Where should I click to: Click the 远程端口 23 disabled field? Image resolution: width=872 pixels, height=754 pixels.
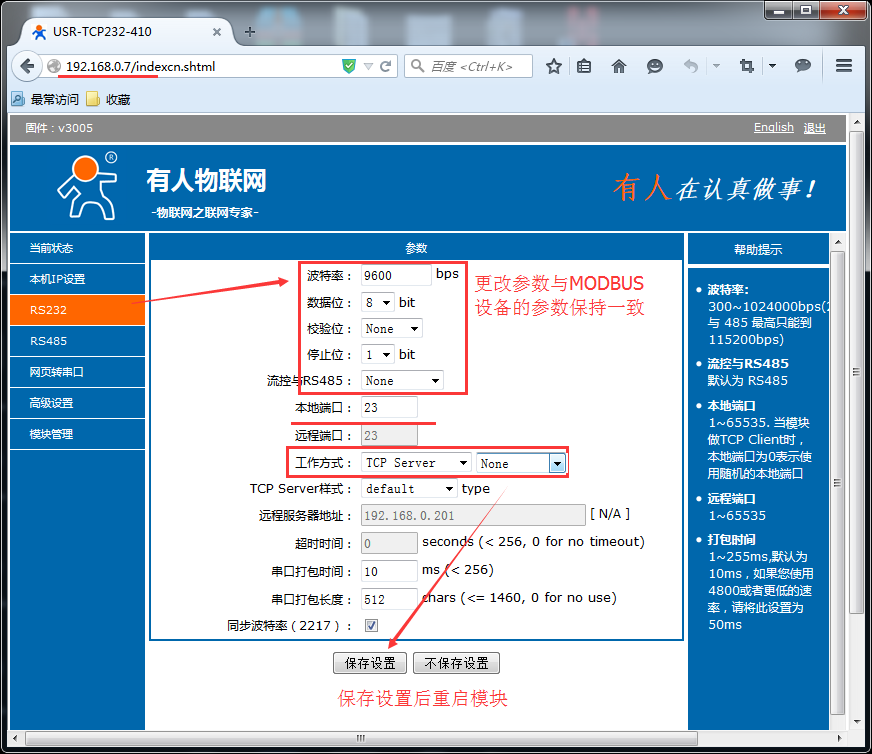[389, 435]
